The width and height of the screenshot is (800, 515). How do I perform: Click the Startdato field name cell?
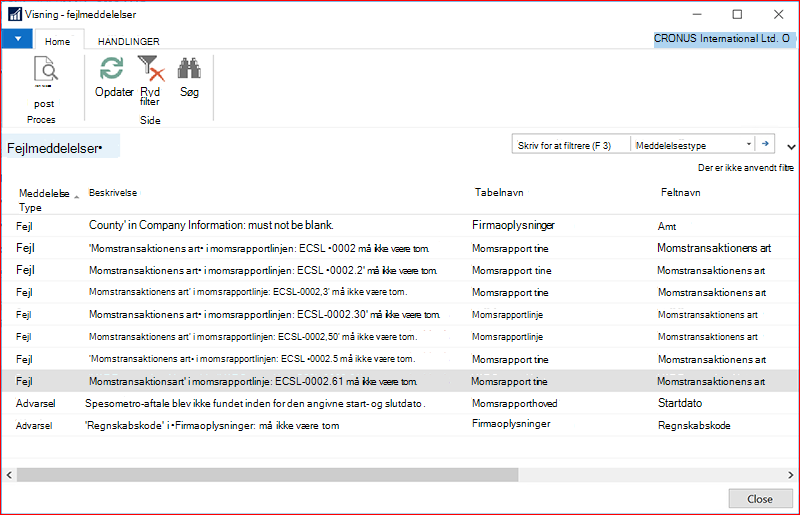point(680,403)
